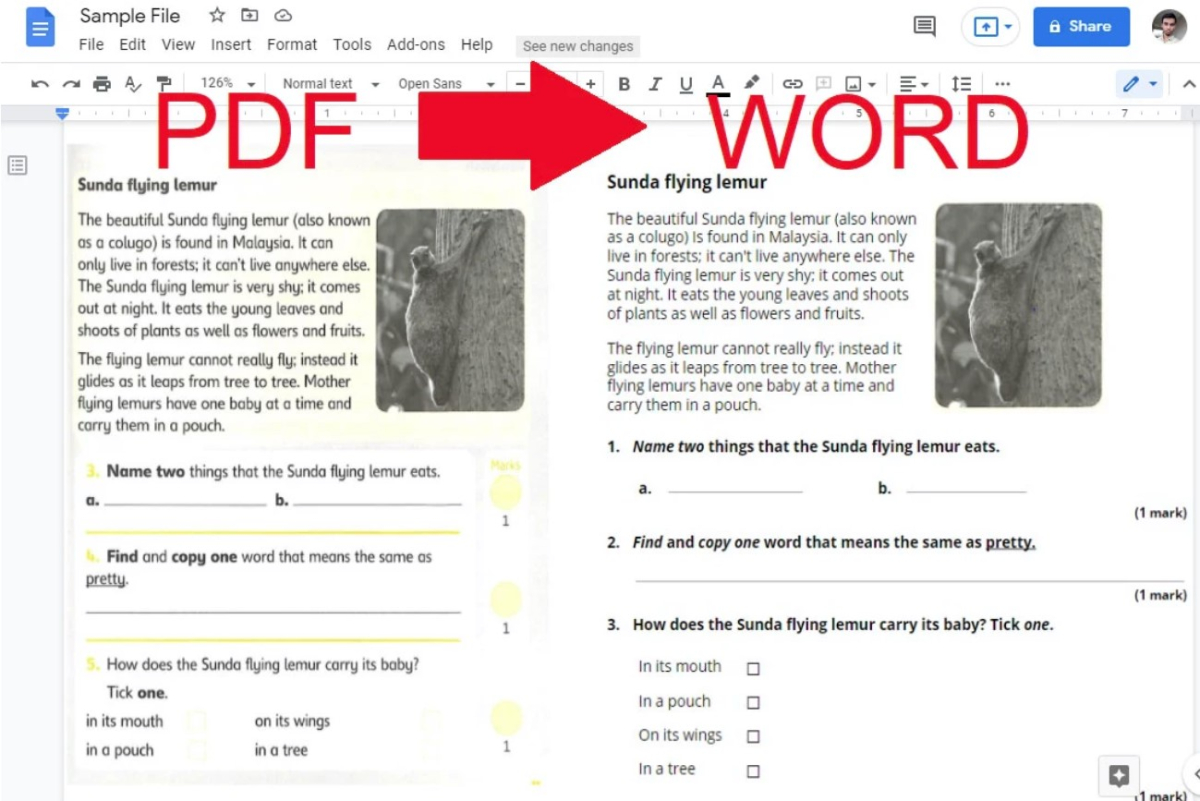1200x801 pixels.
Task: Open the Normal text style dropdown
Action: 330,84
